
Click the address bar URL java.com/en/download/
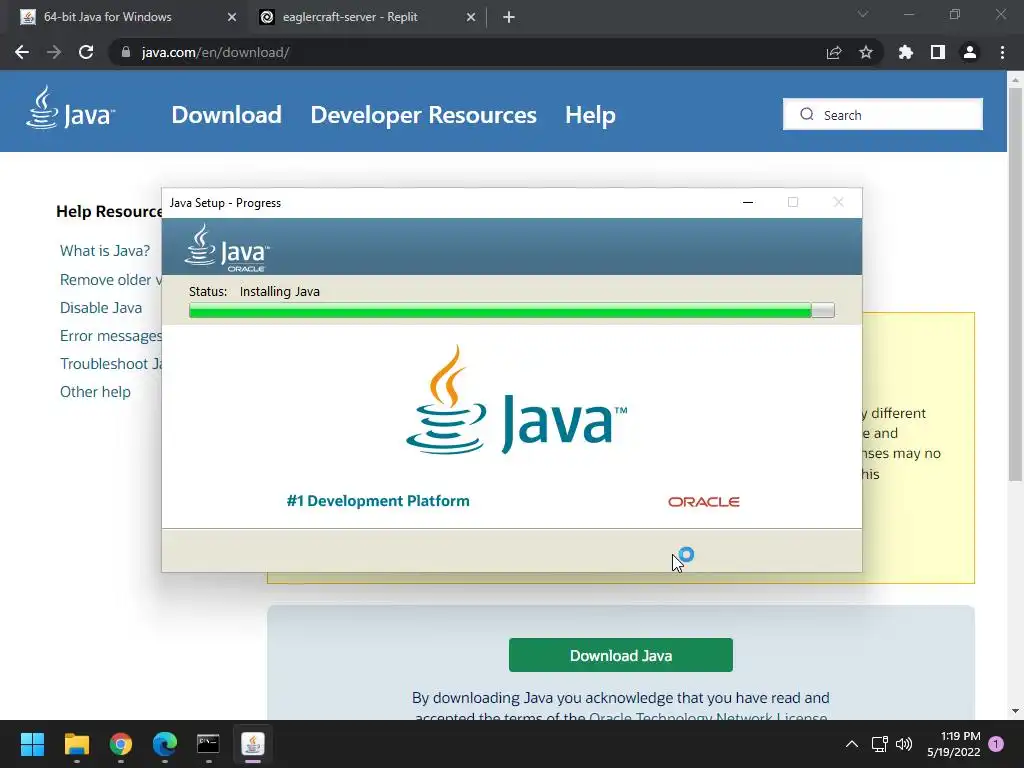[216, 52]
